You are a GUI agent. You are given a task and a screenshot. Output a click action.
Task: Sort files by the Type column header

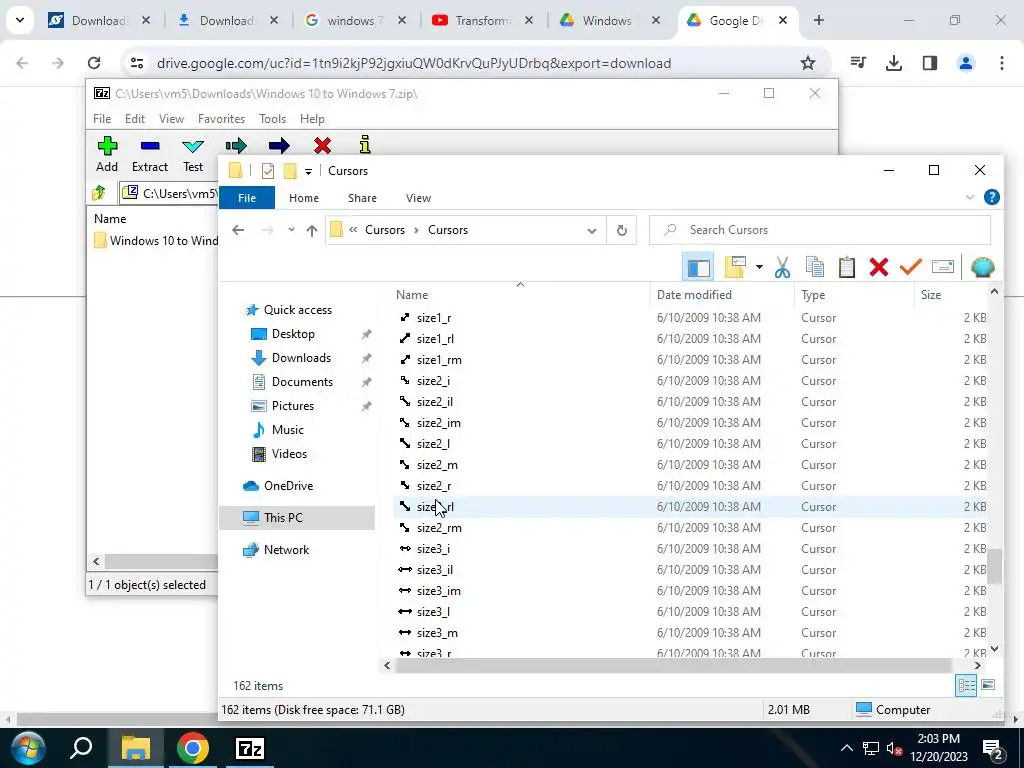coord(813,295)
